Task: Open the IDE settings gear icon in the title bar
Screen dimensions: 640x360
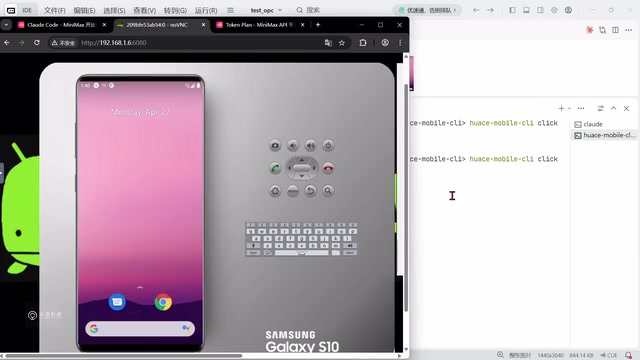Action: coord(554,10)
